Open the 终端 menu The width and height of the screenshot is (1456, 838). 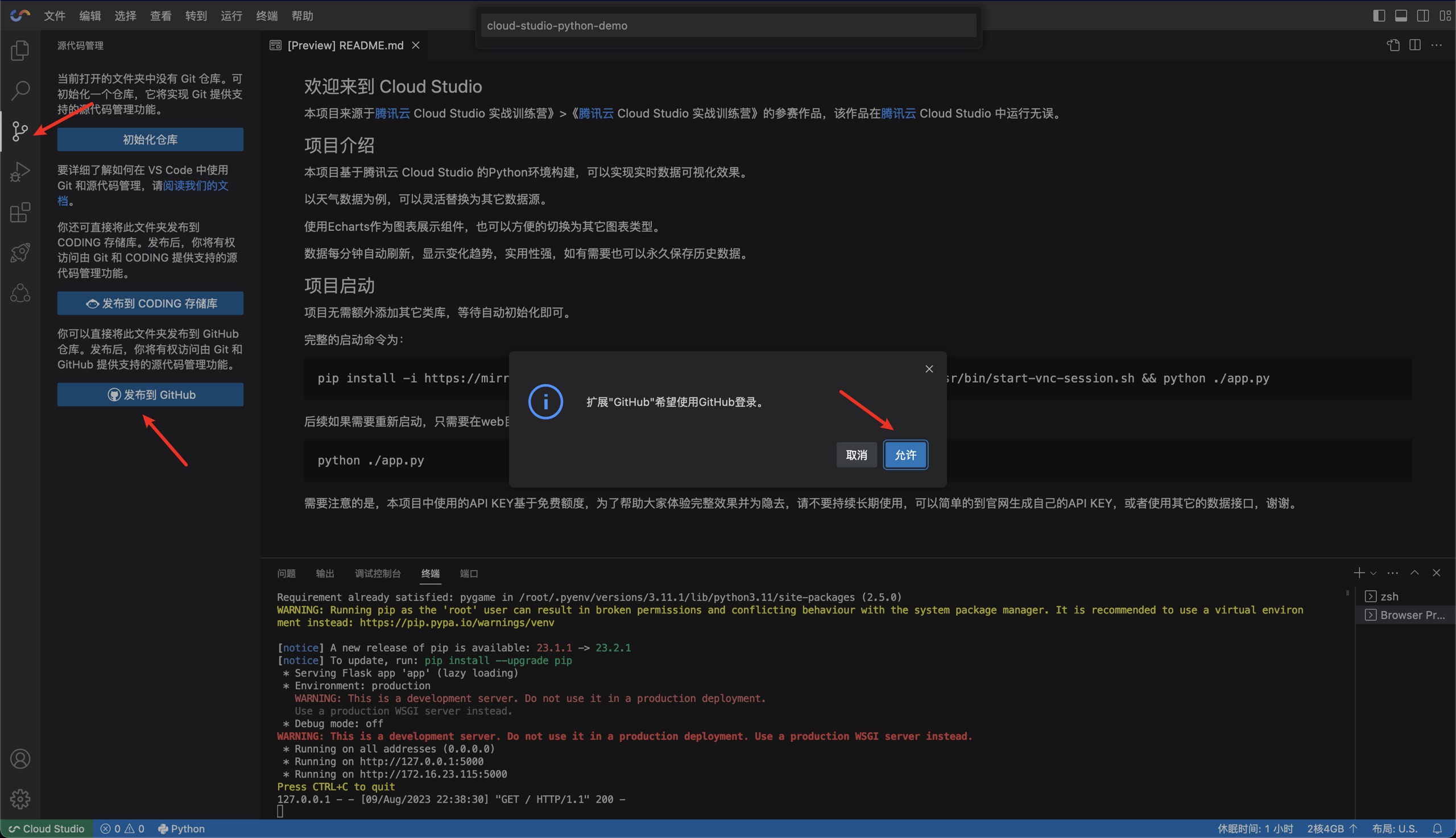coord(267,15)
